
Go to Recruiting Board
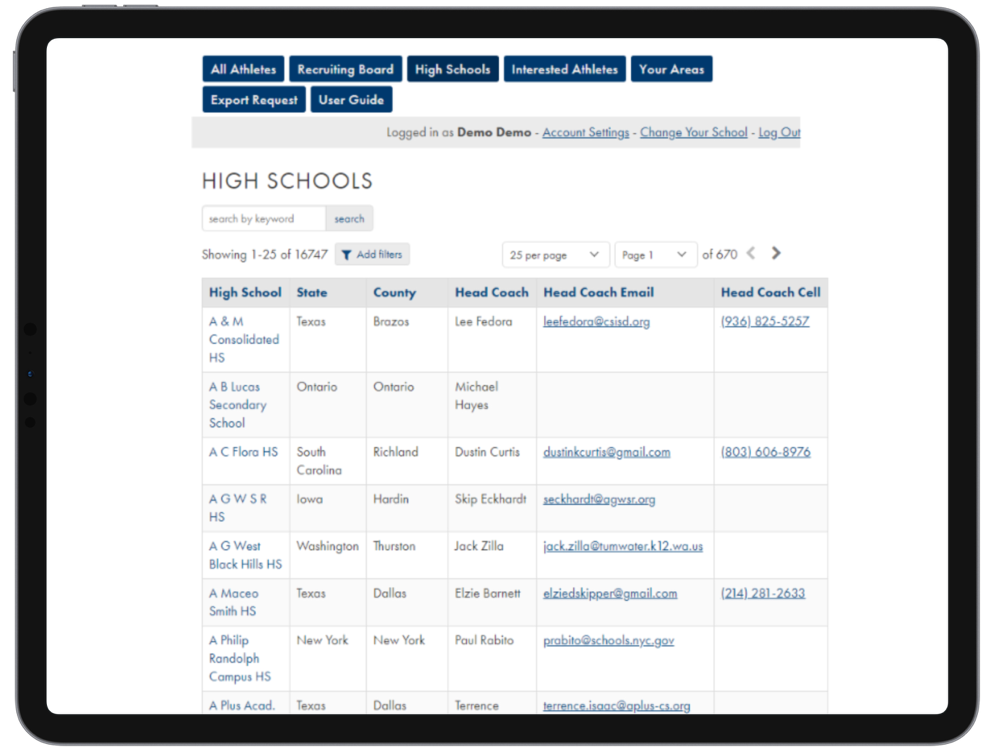tap(345, 69)
